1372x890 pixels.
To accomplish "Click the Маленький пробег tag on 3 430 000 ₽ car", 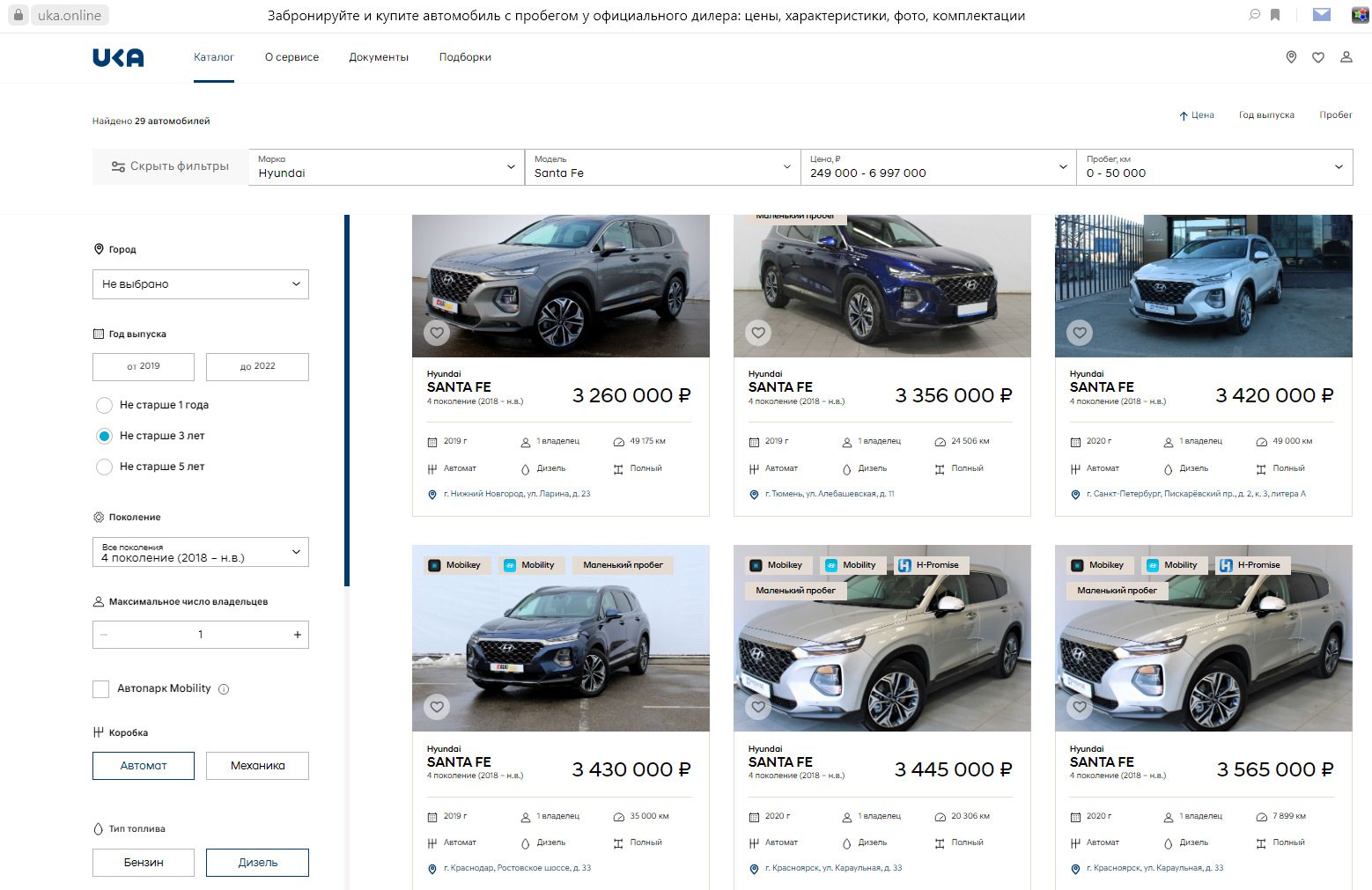I will [623, 565].
